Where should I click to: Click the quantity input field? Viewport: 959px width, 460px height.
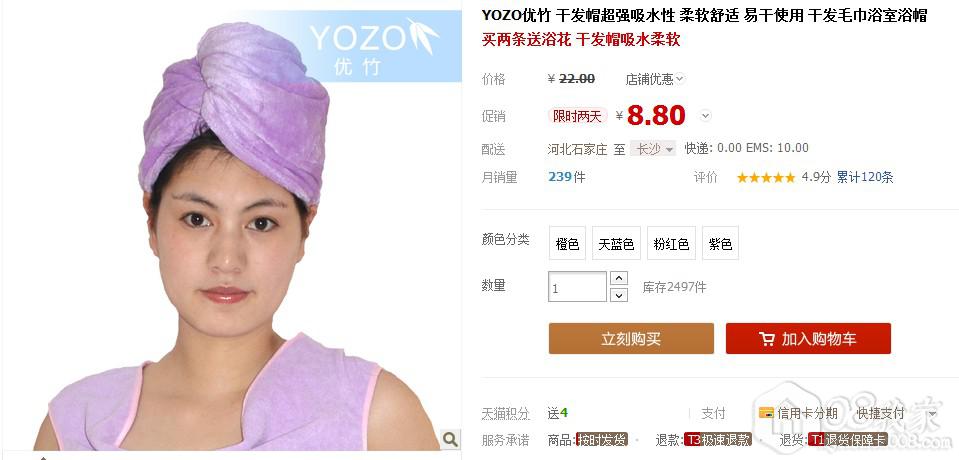click(577, 287)
